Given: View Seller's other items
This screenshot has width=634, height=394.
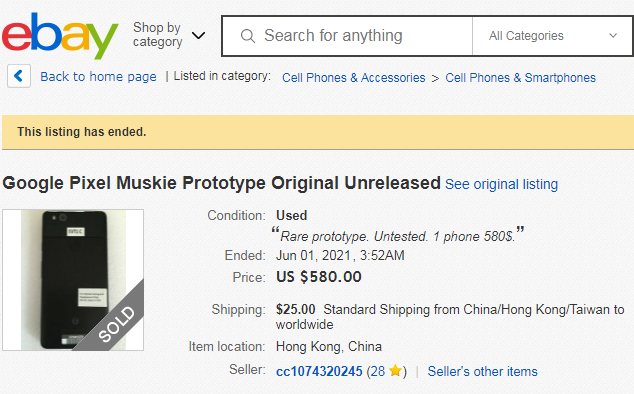Looking at the screenshot, I should click(x=482, y=371).
